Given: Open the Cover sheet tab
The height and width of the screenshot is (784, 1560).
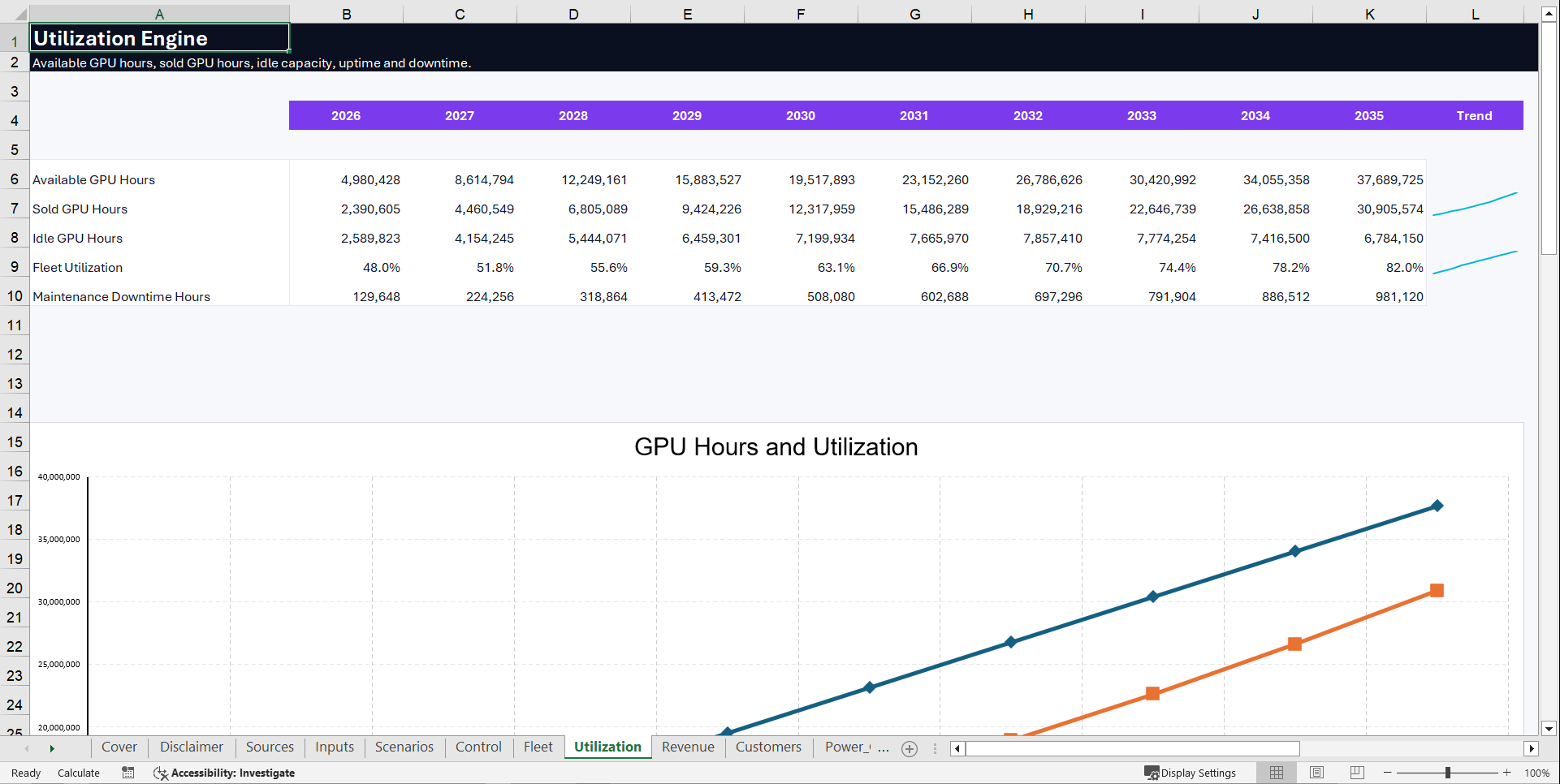Looking at the screenshot, I should click(x=119, y=747).
